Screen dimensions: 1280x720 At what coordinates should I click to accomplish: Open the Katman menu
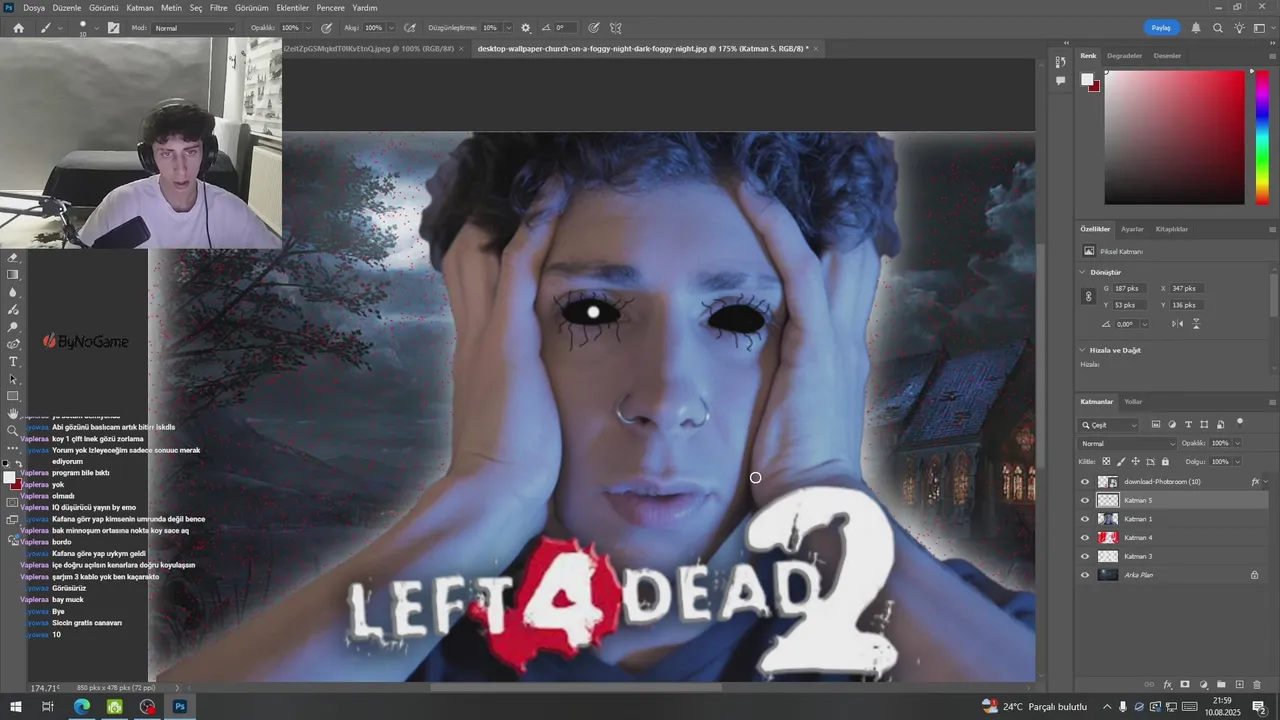click(x=140, y=7)
